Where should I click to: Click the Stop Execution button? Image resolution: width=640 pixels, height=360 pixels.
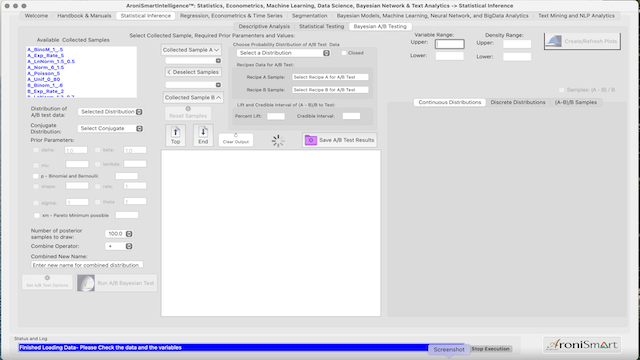tap(490, 349)
